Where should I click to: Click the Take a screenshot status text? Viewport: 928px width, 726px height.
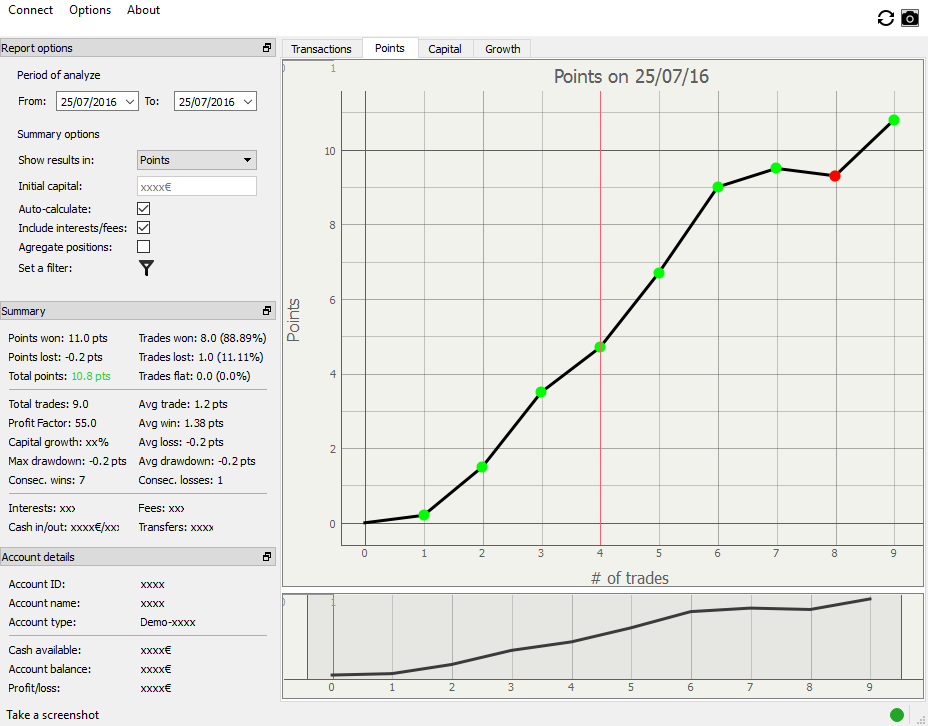pos(53,715)
